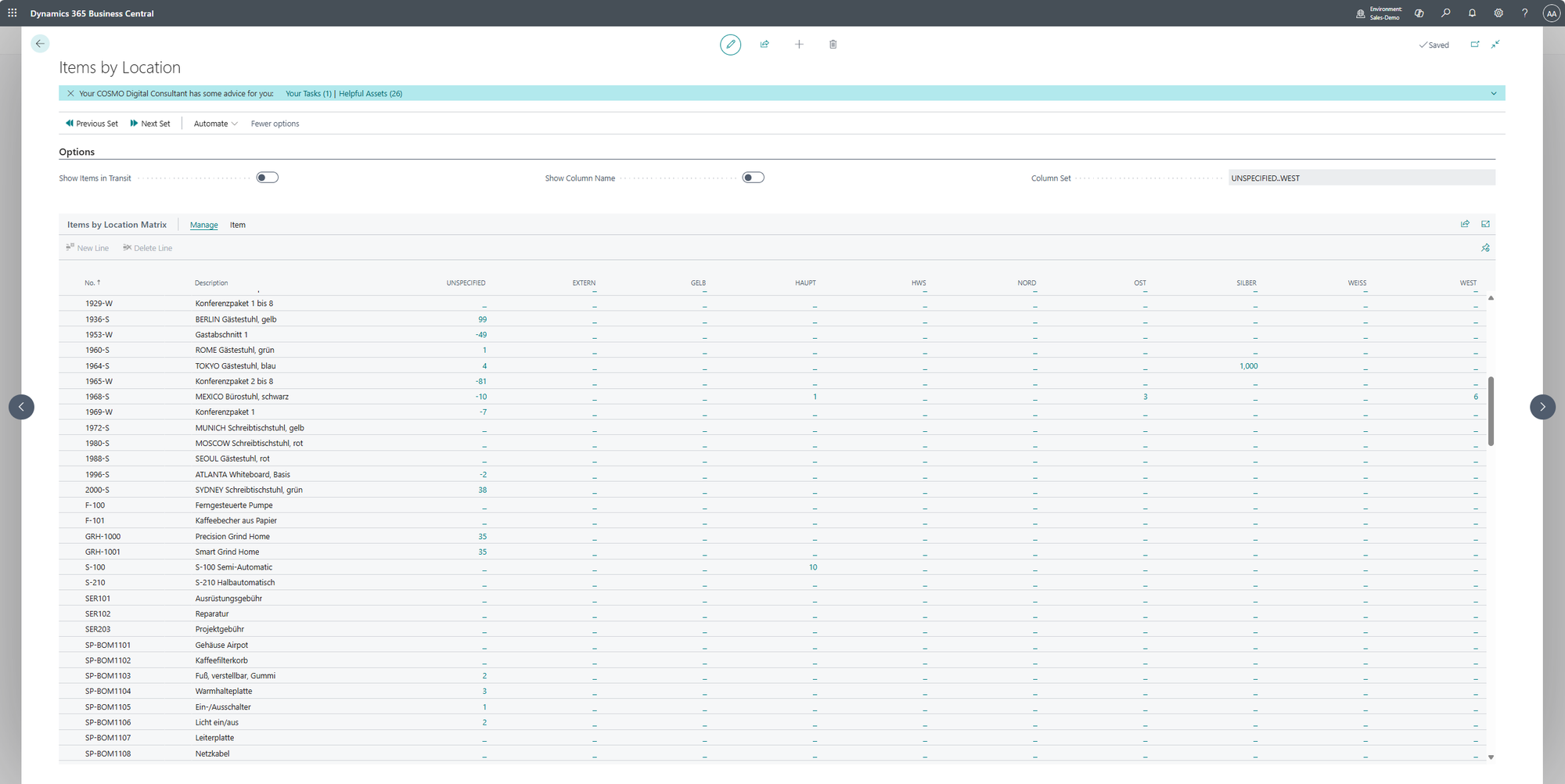Go back using the back arrow
The image size is (1565, 784).
coord(40,44)
